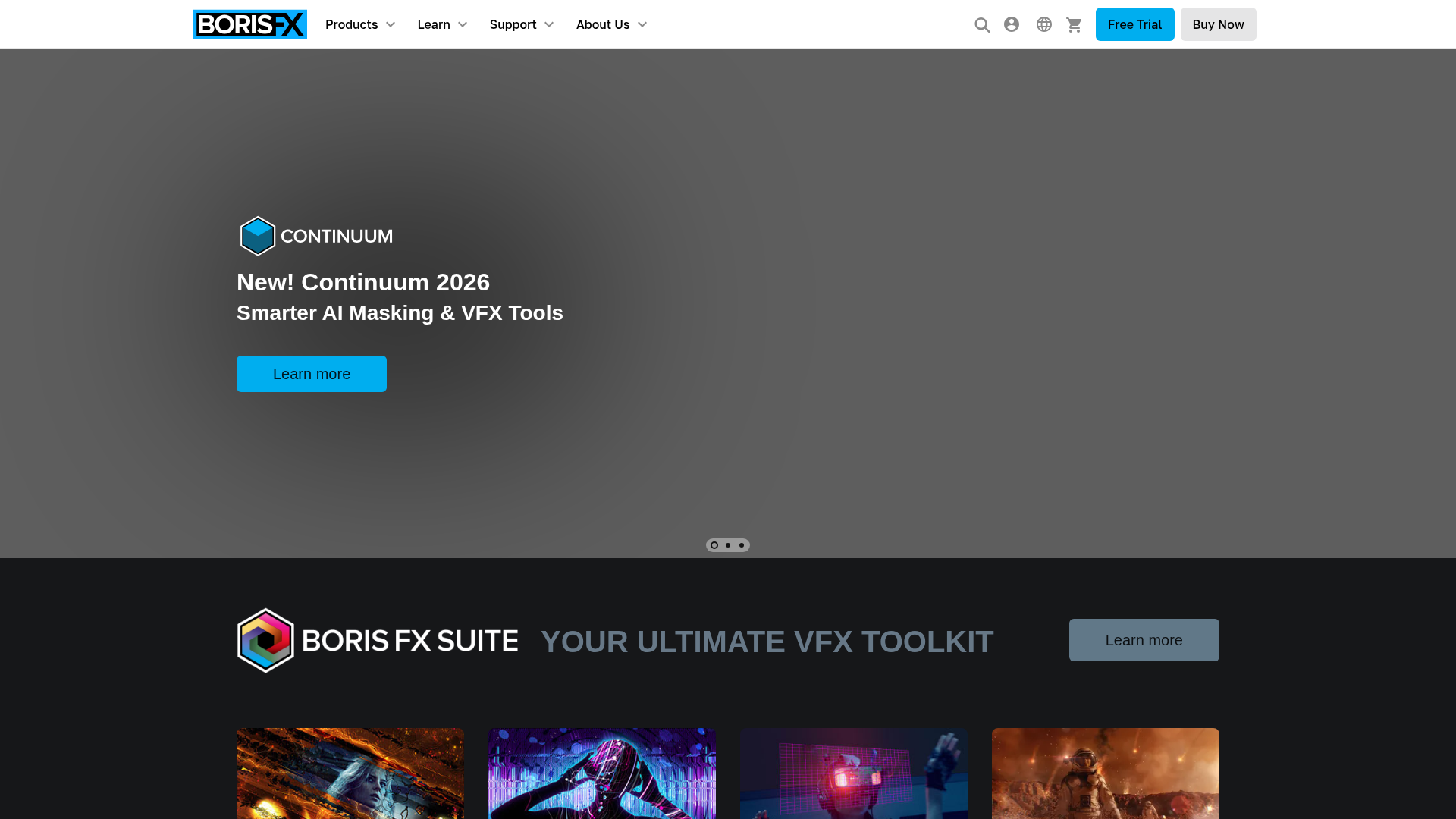
Task: Select the third carousel dot
Action: click(741, 544)
